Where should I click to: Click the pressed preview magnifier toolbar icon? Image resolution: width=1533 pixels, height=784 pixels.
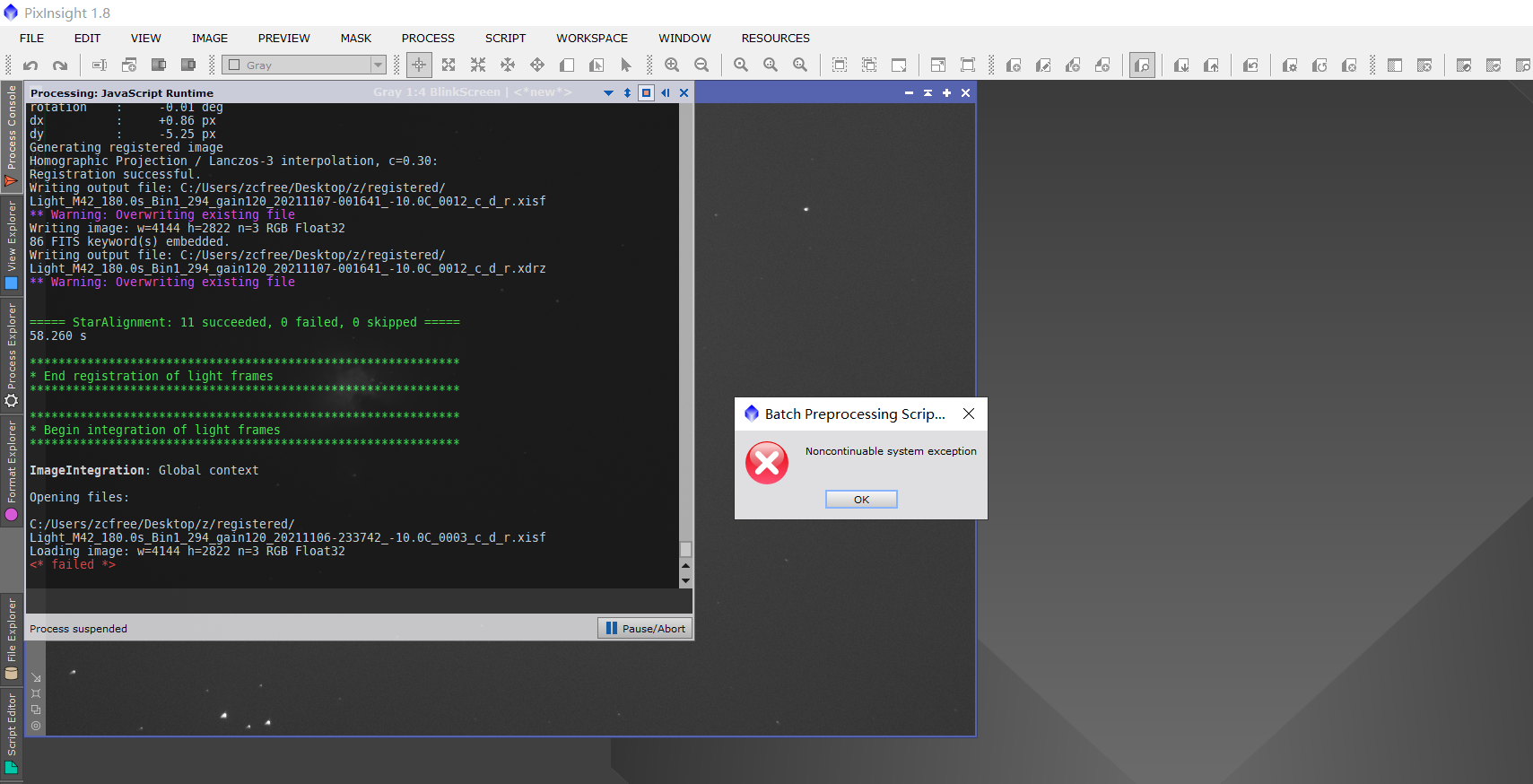pos(1142,65)
